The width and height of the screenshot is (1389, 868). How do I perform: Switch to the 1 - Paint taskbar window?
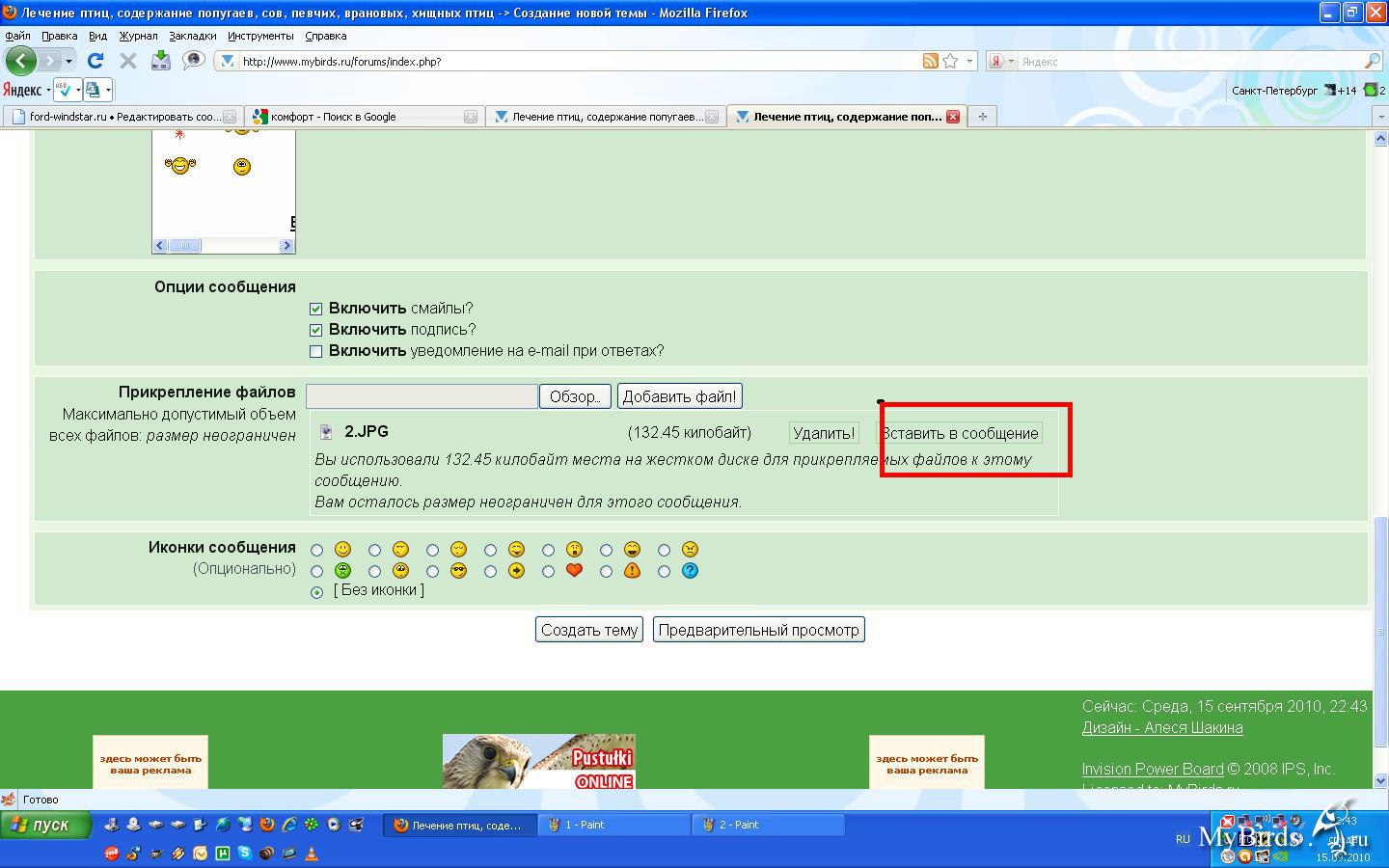pos(613,825)
